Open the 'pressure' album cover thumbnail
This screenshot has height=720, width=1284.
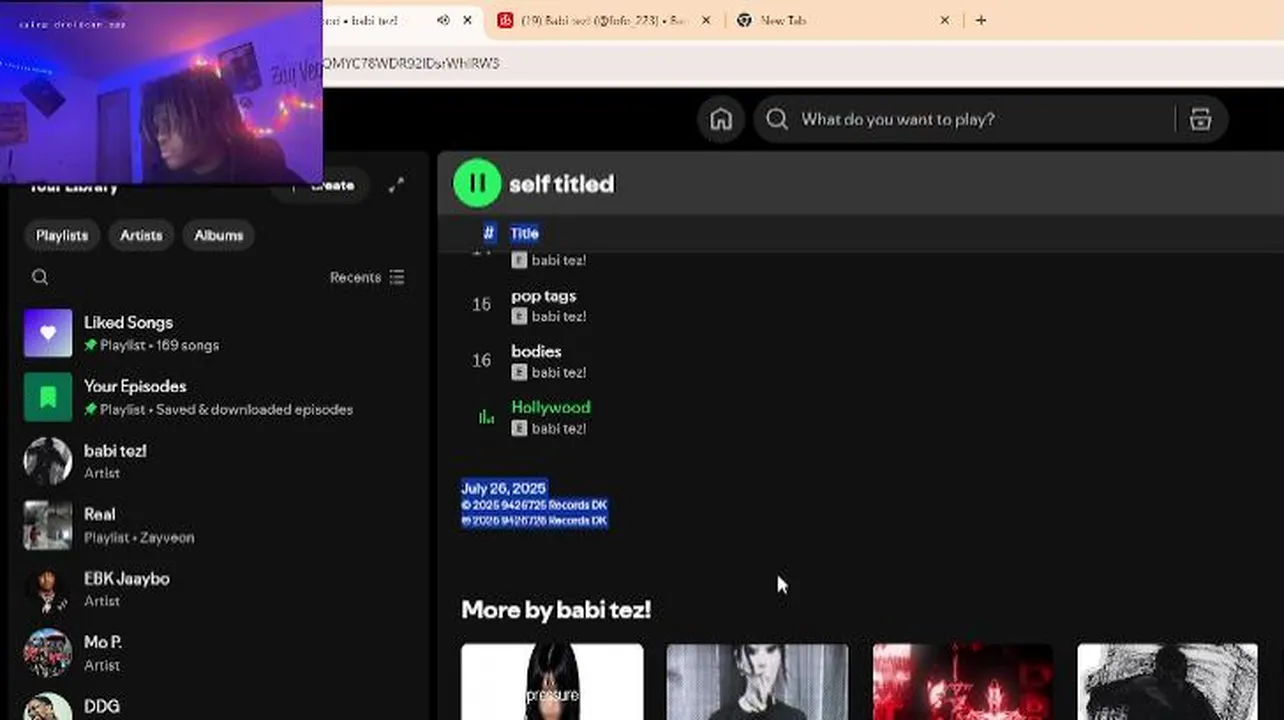552,682
